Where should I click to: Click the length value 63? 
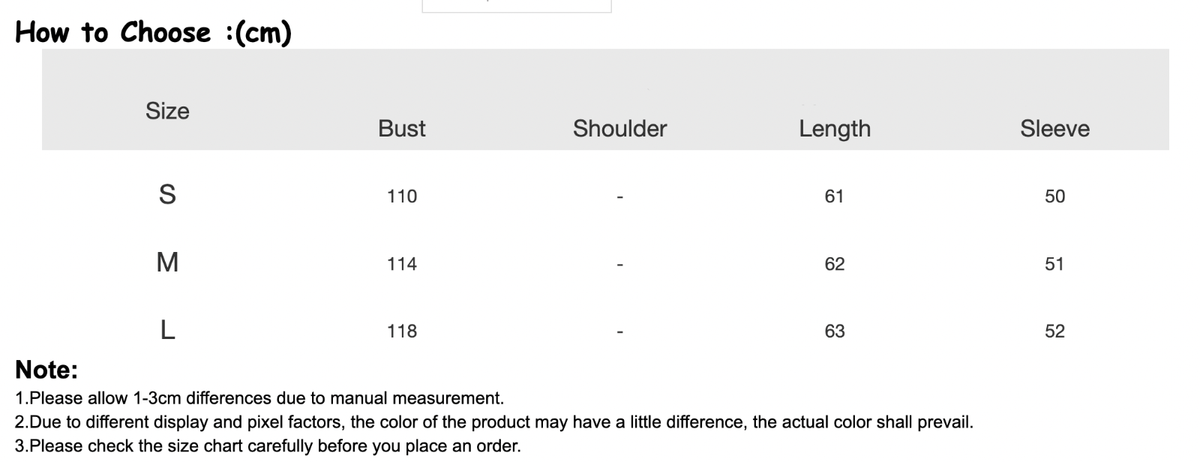pyautogui.click(x=835, y=331)
